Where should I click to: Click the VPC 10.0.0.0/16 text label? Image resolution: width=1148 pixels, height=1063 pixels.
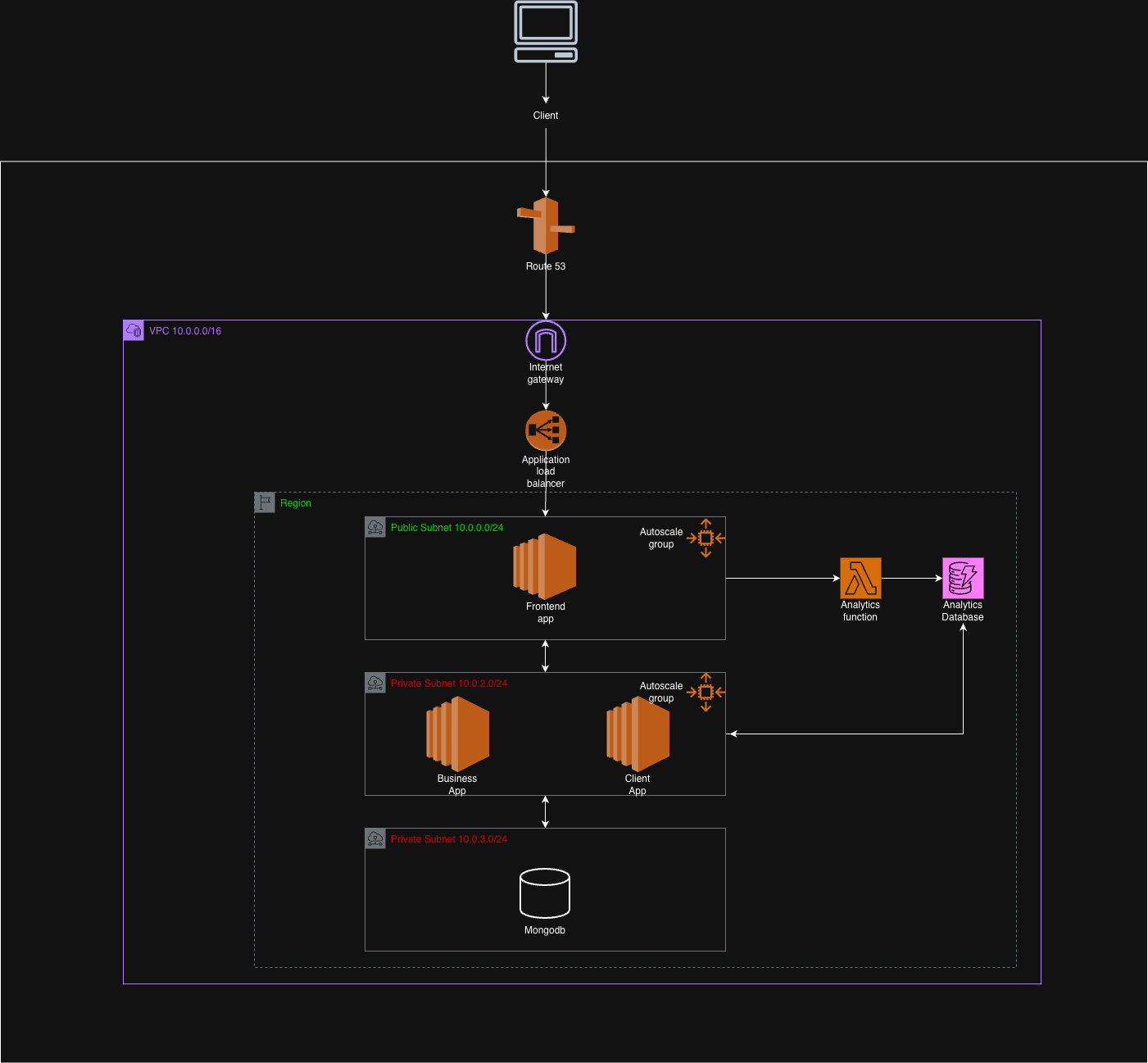[x=185, y=331]
